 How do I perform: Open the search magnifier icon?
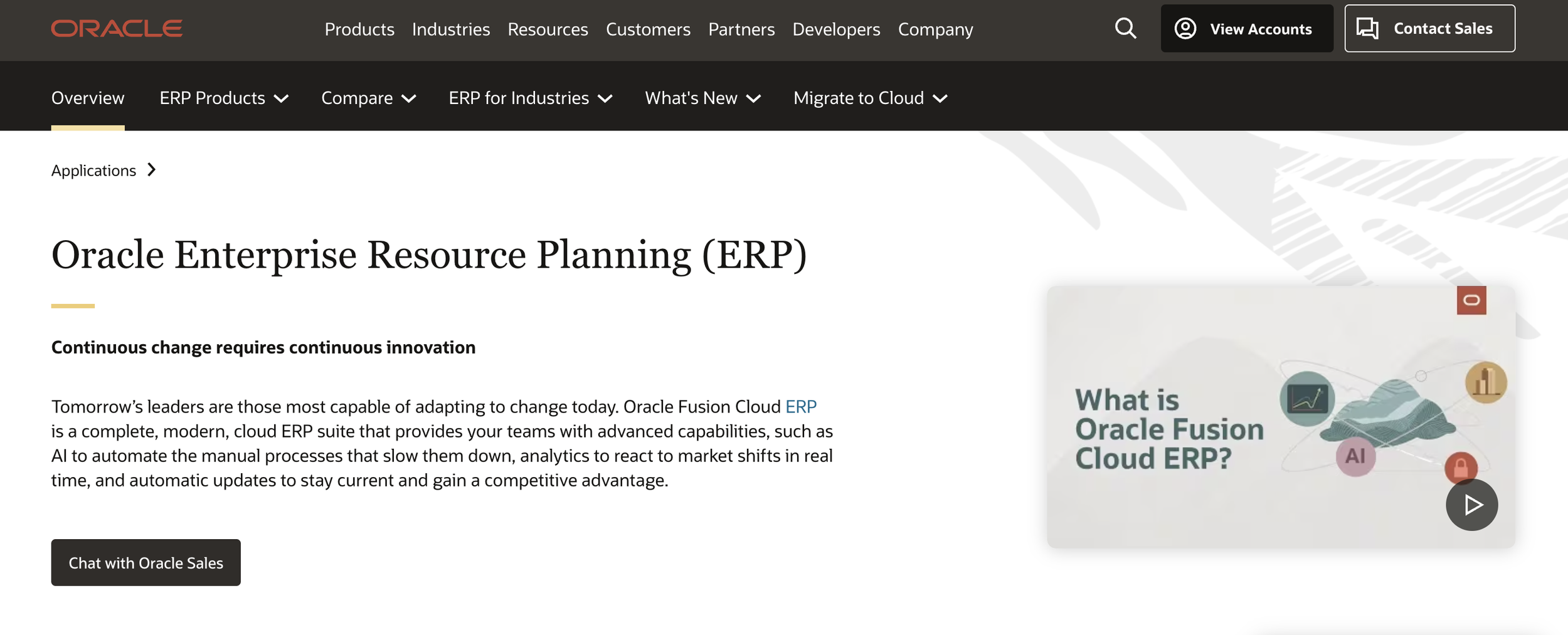(x=1125, y=28)
